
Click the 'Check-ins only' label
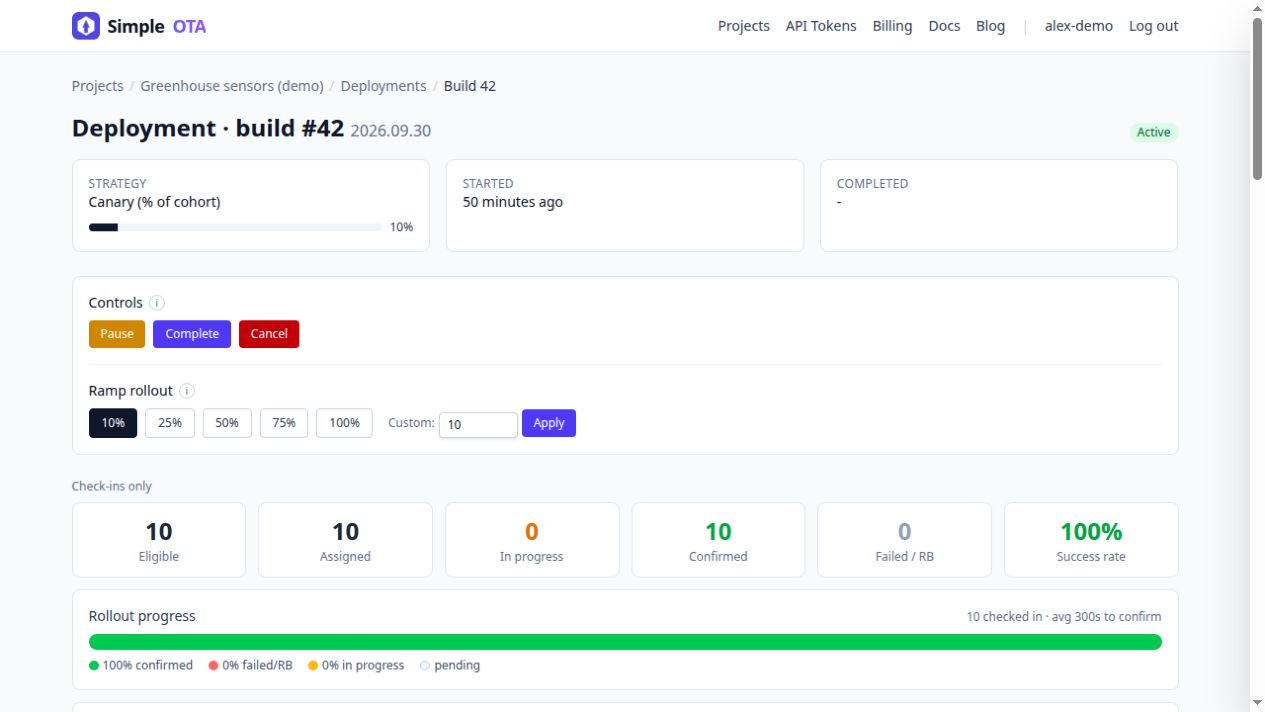112,486
